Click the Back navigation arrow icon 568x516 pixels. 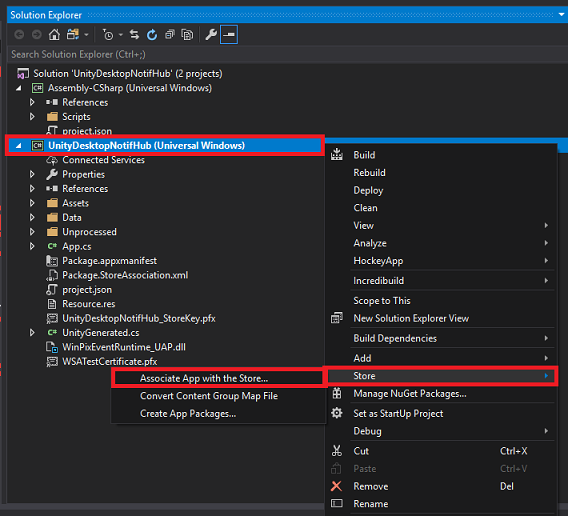tap(19, 35)
